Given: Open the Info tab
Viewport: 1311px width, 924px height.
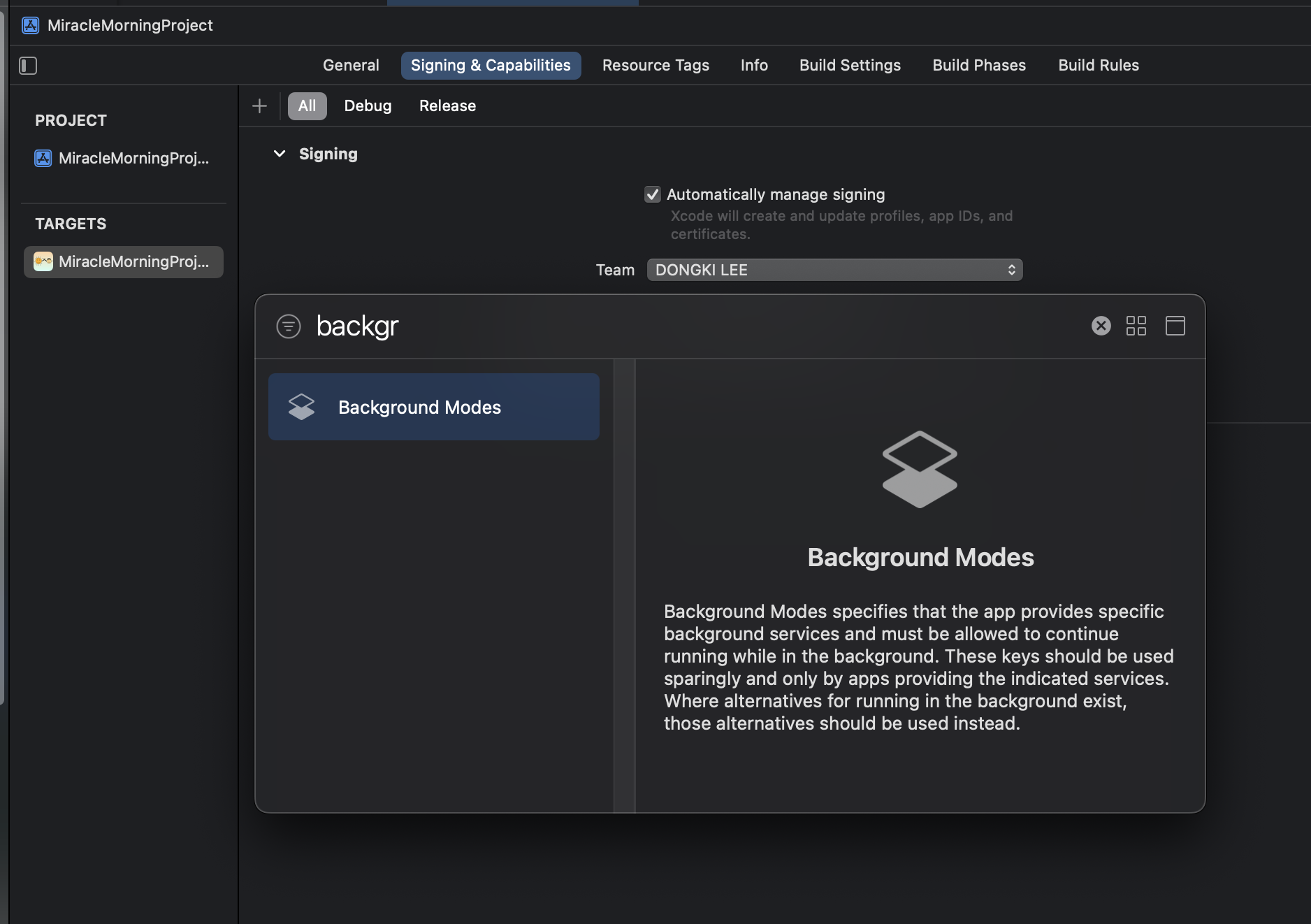Looking at the screenshot, I should click(x=754, y=65).
